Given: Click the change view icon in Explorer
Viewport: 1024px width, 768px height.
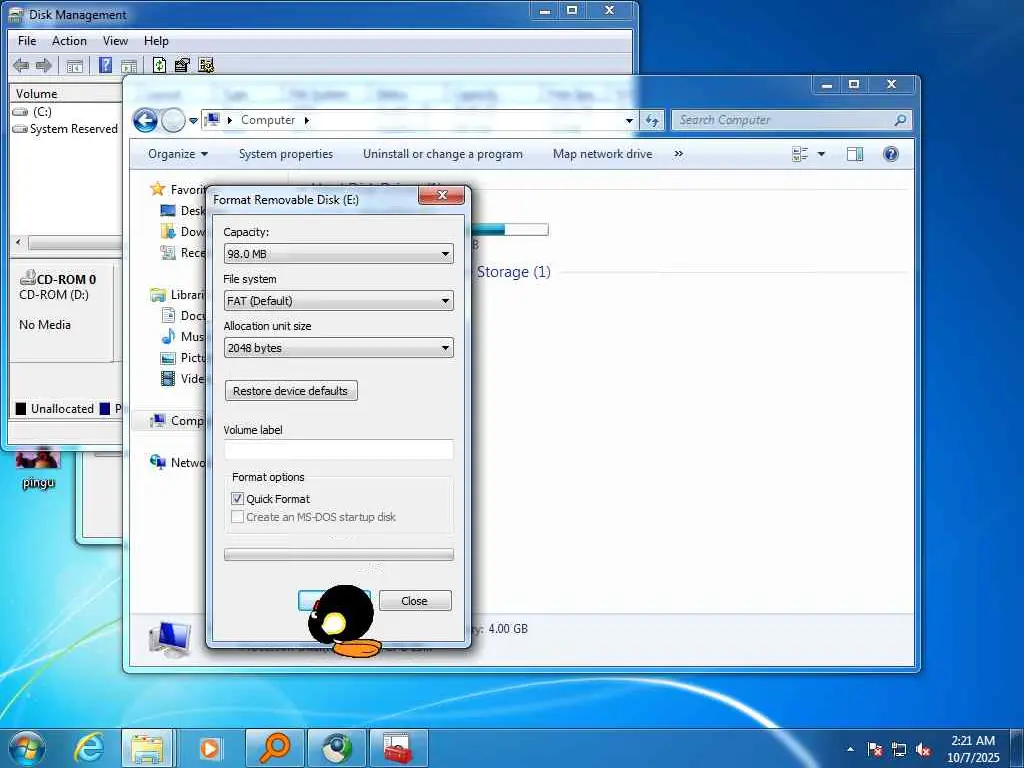Looking at the screenshot, I should click(x=800, y=154).
